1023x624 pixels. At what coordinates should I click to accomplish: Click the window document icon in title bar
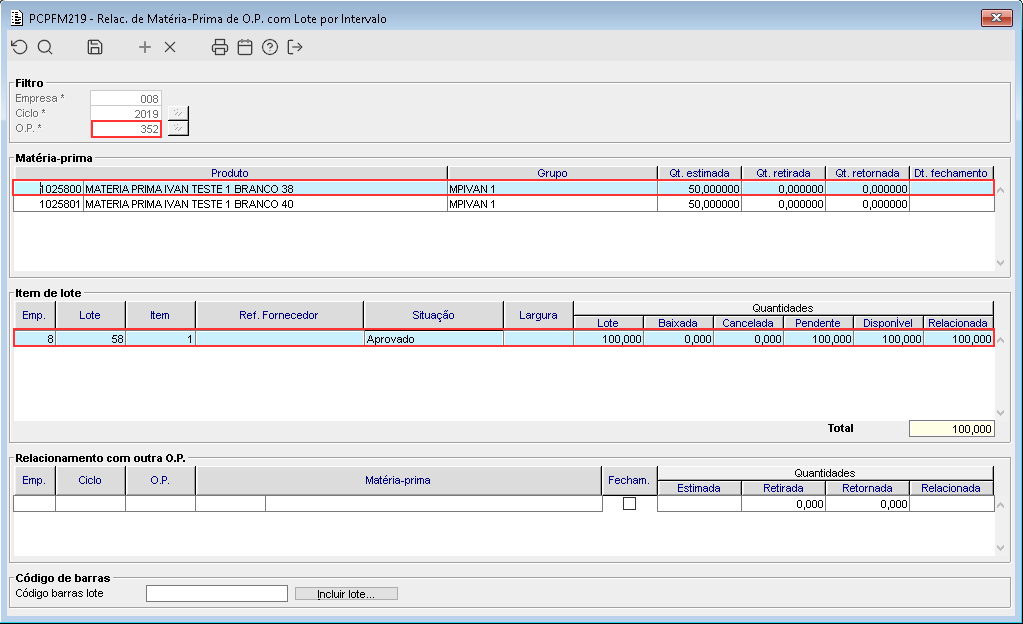click(x=16, y=18)
